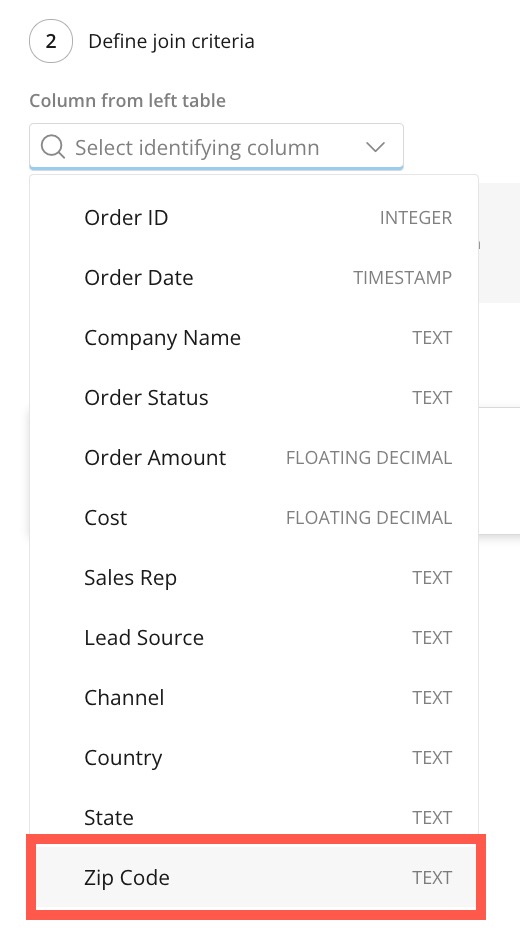Select the step 2 circle badge
Image resolution: width=520 pixels, height=938 pixels.
51,41
